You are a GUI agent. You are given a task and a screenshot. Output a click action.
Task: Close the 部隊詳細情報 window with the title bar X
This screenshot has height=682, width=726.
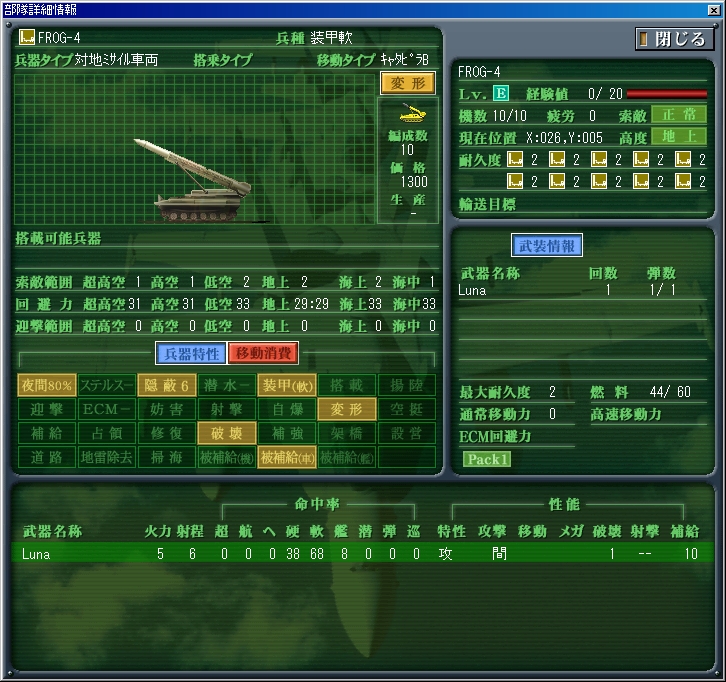click(713, 10)
